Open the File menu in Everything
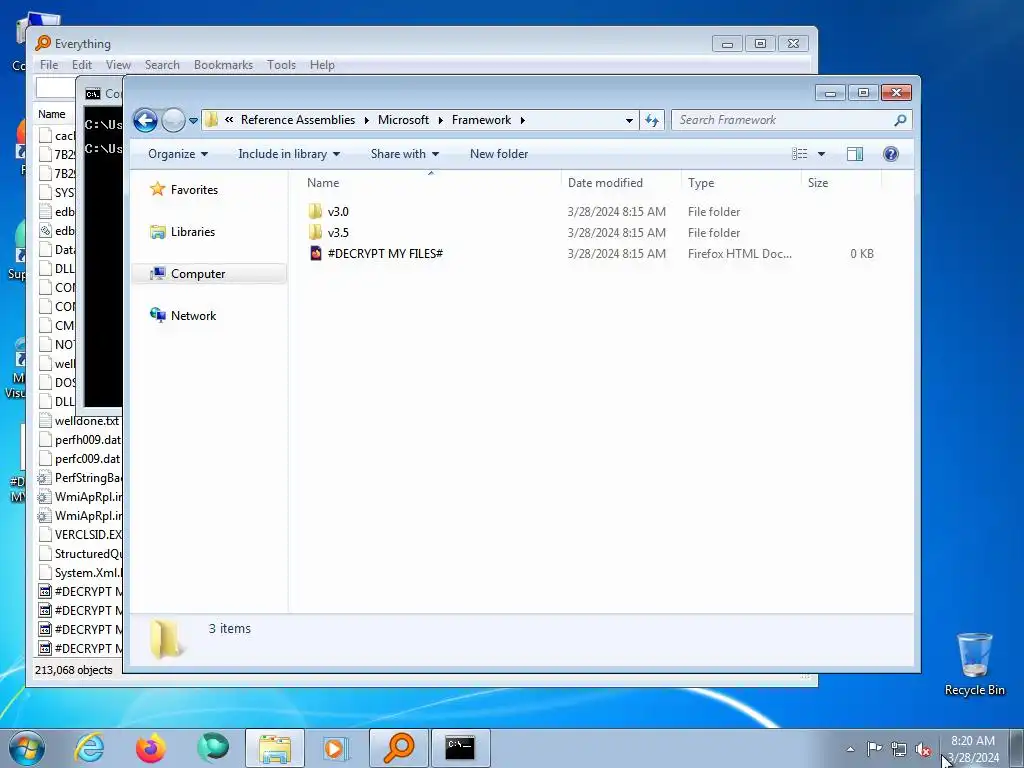The width and height of the screenshot is (1024, 768). pyautogui.click(x=49, y=65)
